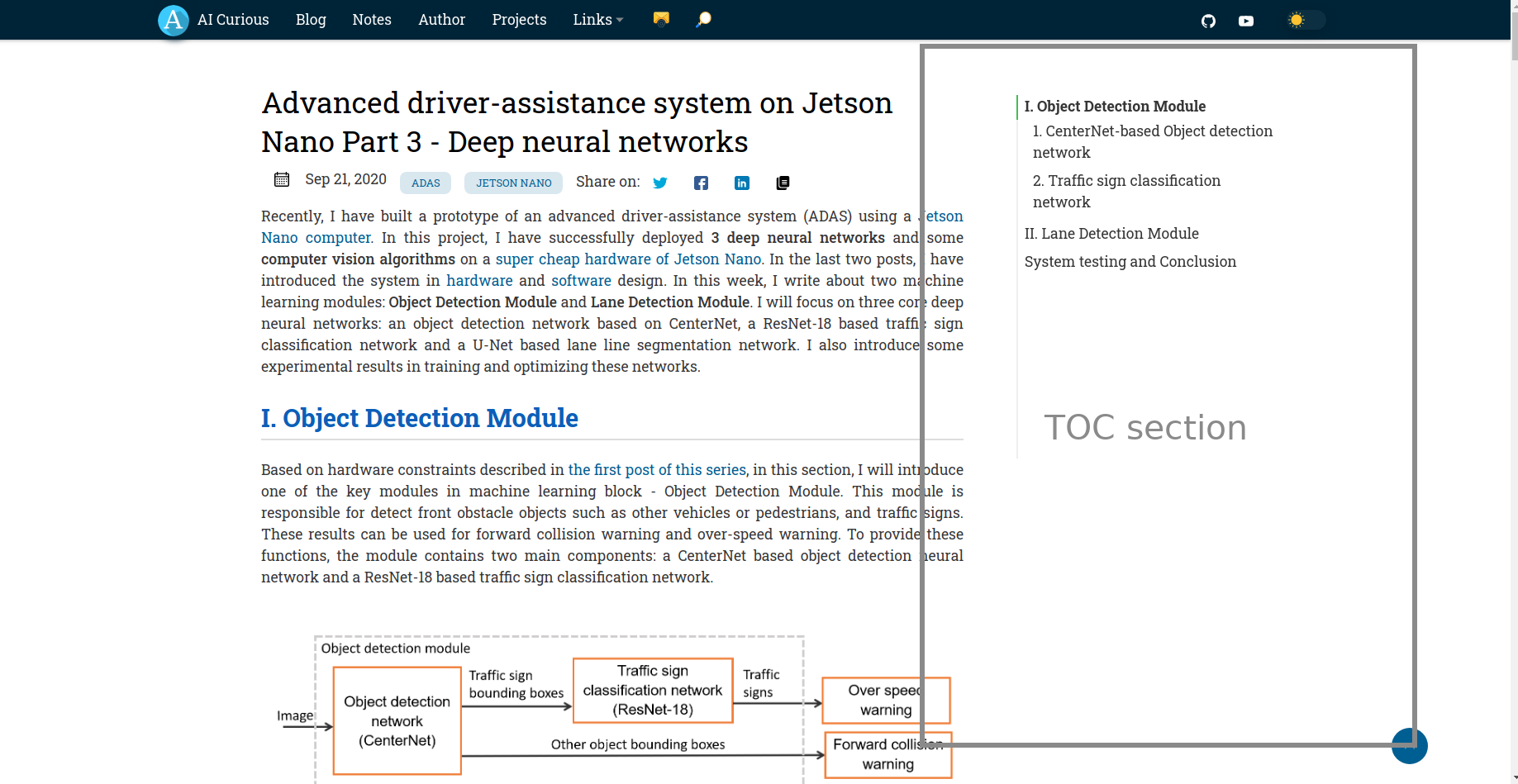The width and height of the screenshot is (1518, 784).
Task: Click the blue scroll-to-top circle button
Action: click(1409, 746)
